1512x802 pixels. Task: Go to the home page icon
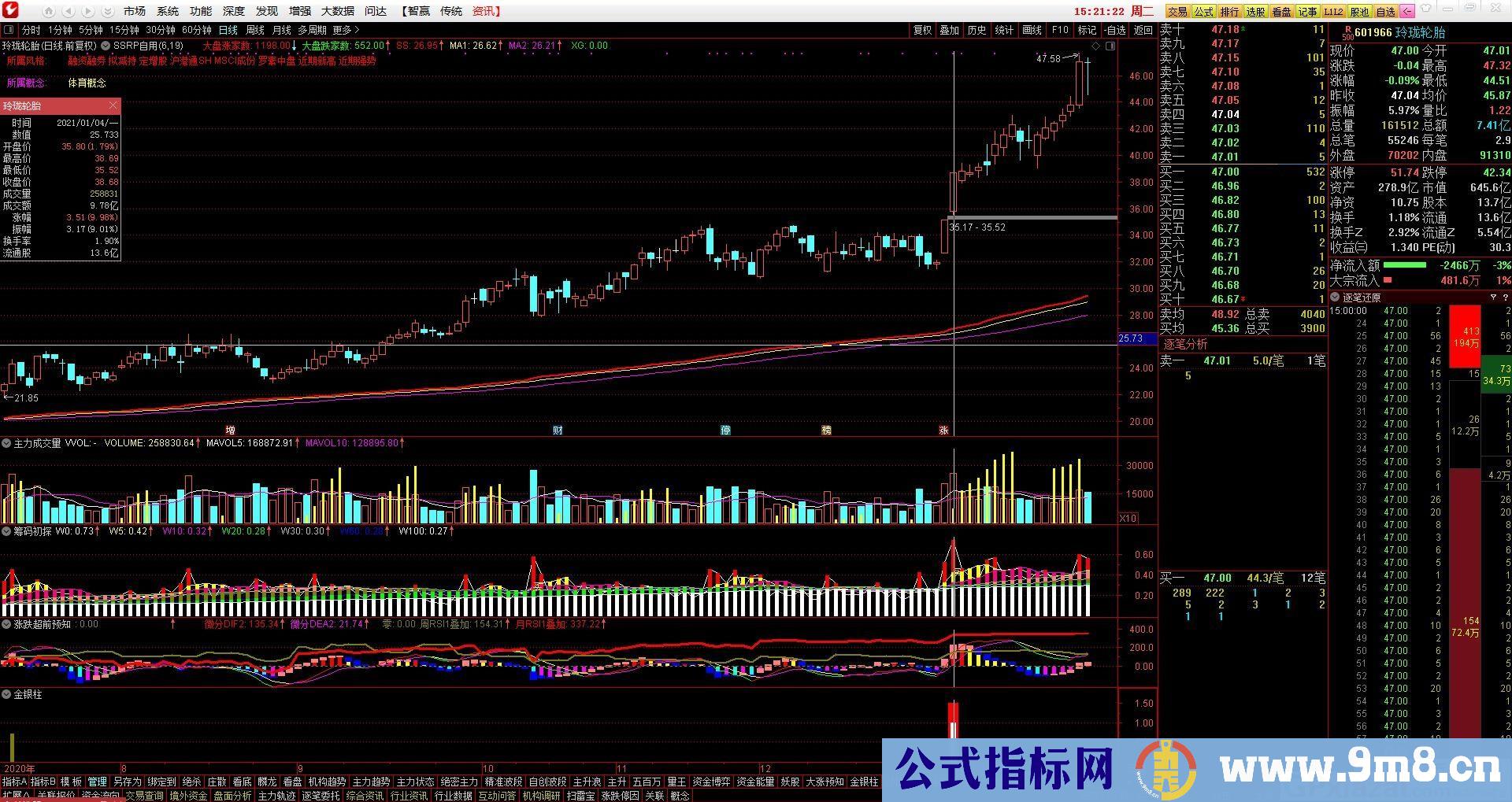point(50,11)
